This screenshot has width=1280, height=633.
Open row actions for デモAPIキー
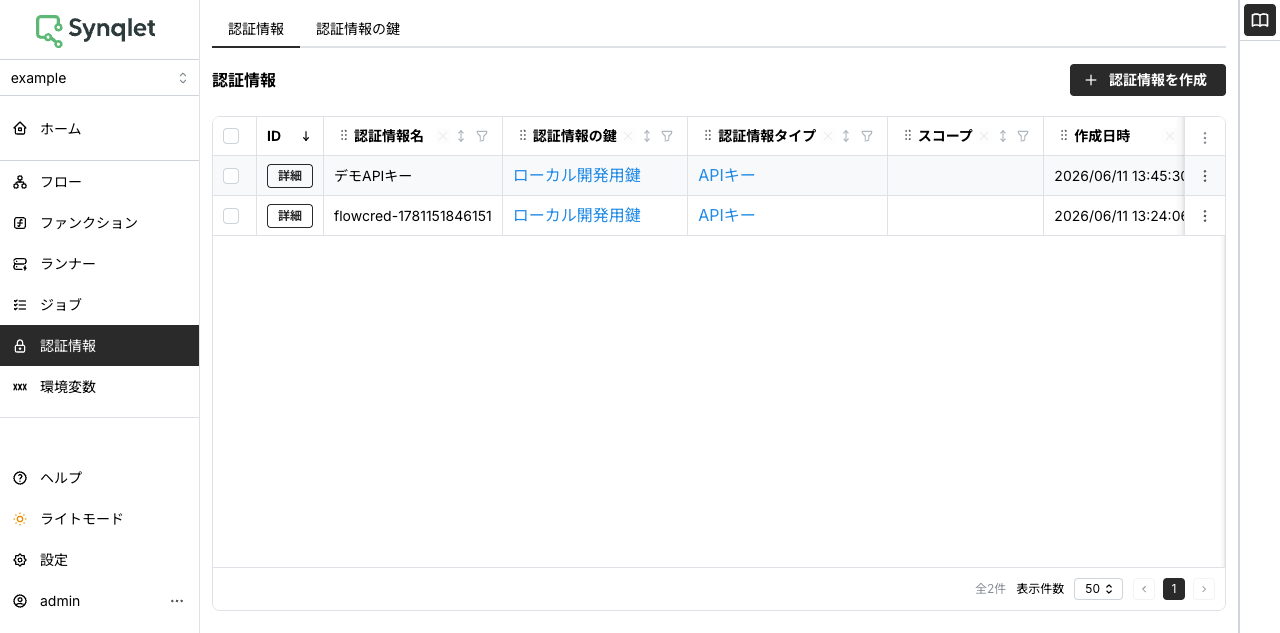click(x=1205, y=176)
